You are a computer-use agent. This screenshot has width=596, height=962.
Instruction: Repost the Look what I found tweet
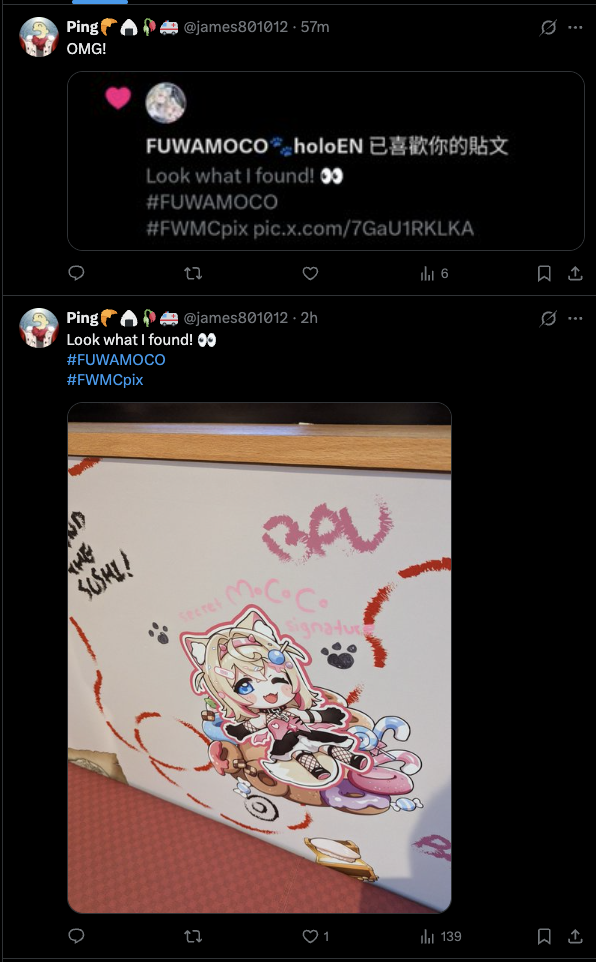coord(193,936)
